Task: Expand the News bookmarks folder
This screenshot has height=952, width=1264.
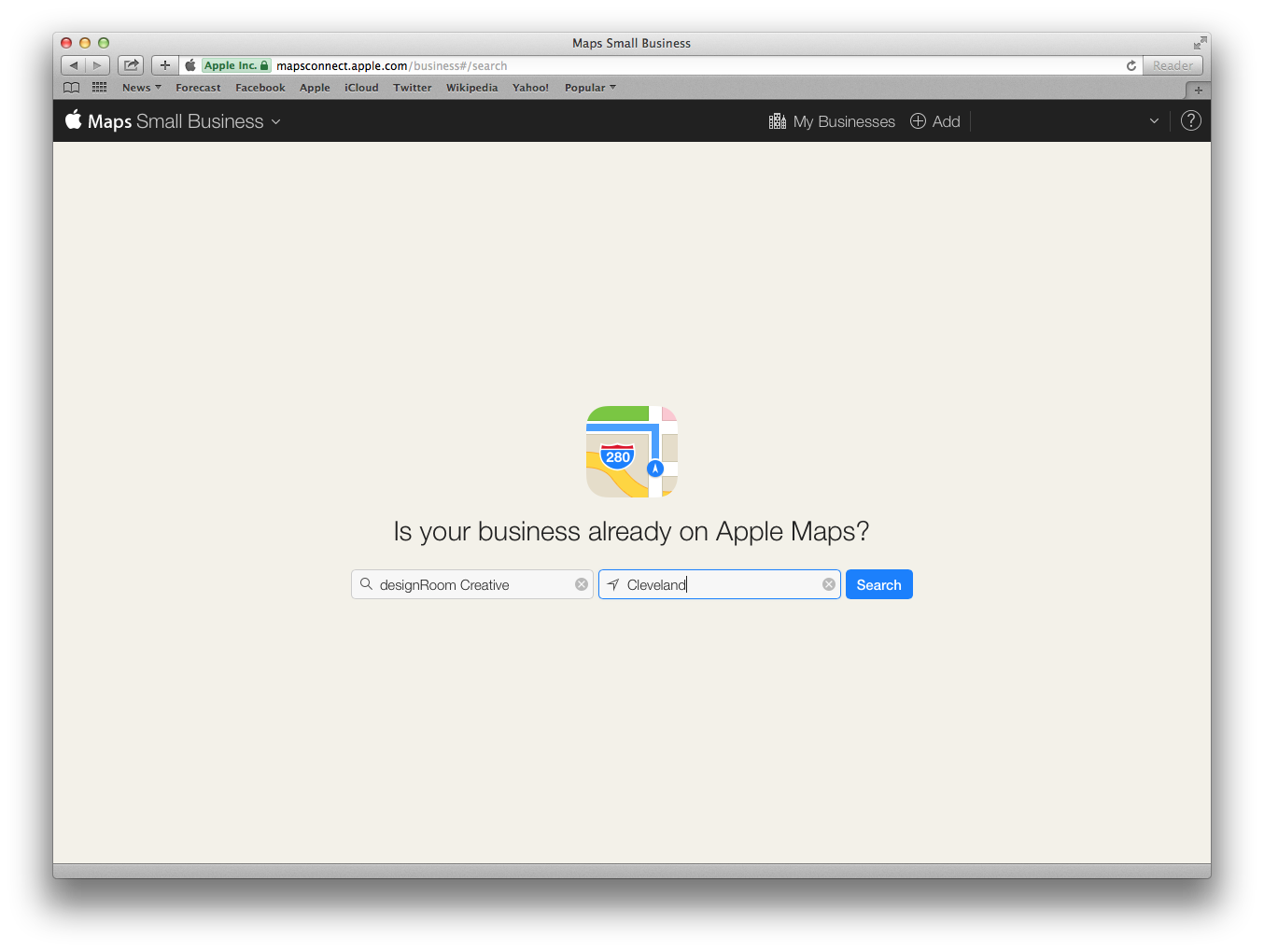Action: click(142, 88)
